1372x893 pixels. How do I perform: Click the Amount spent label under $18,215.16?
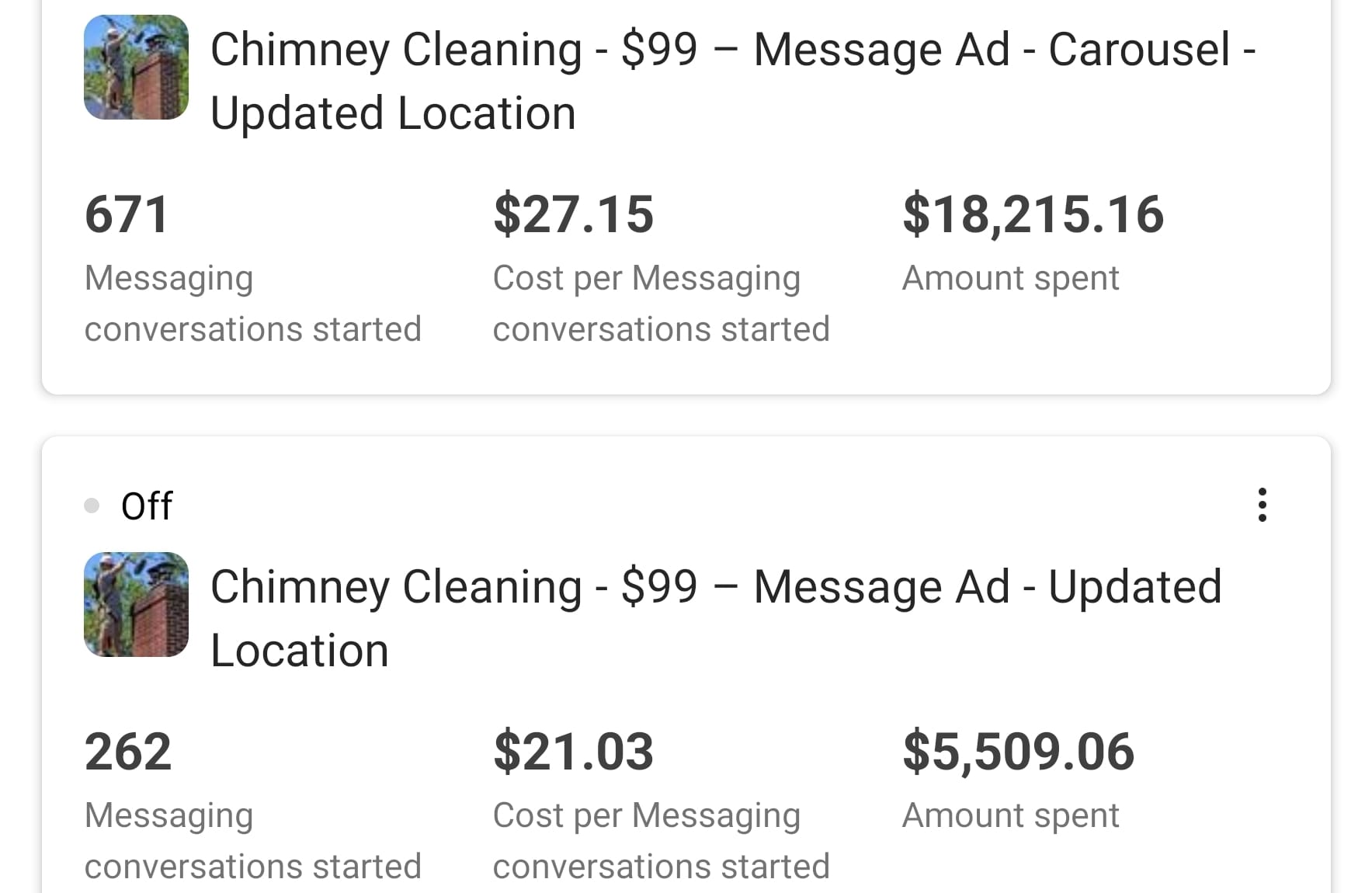point(1010,278)
